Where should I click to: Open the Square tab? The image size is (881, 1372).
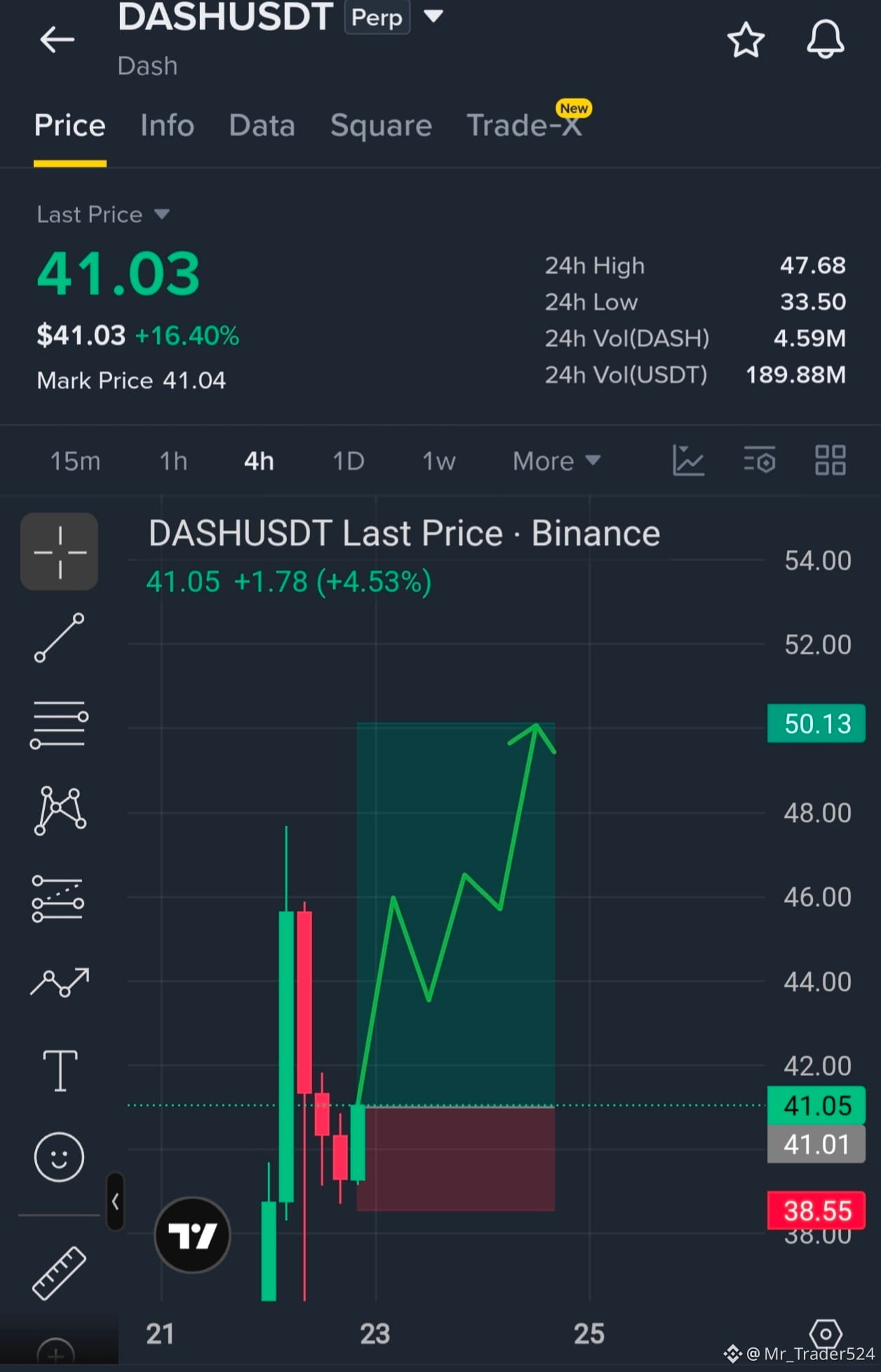(x=381, y=126)
